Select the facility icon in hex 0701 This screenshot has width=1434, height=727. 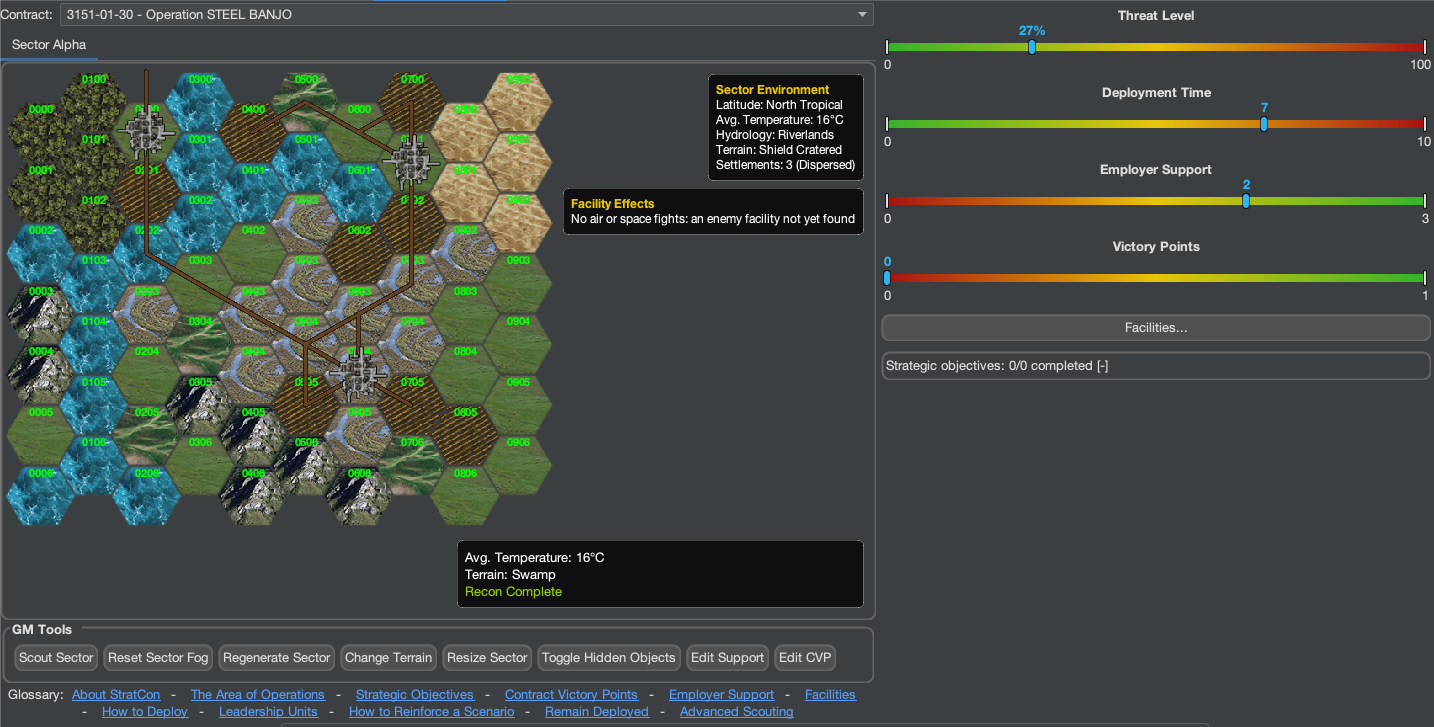pyautogui.click(x=412, y=160)
